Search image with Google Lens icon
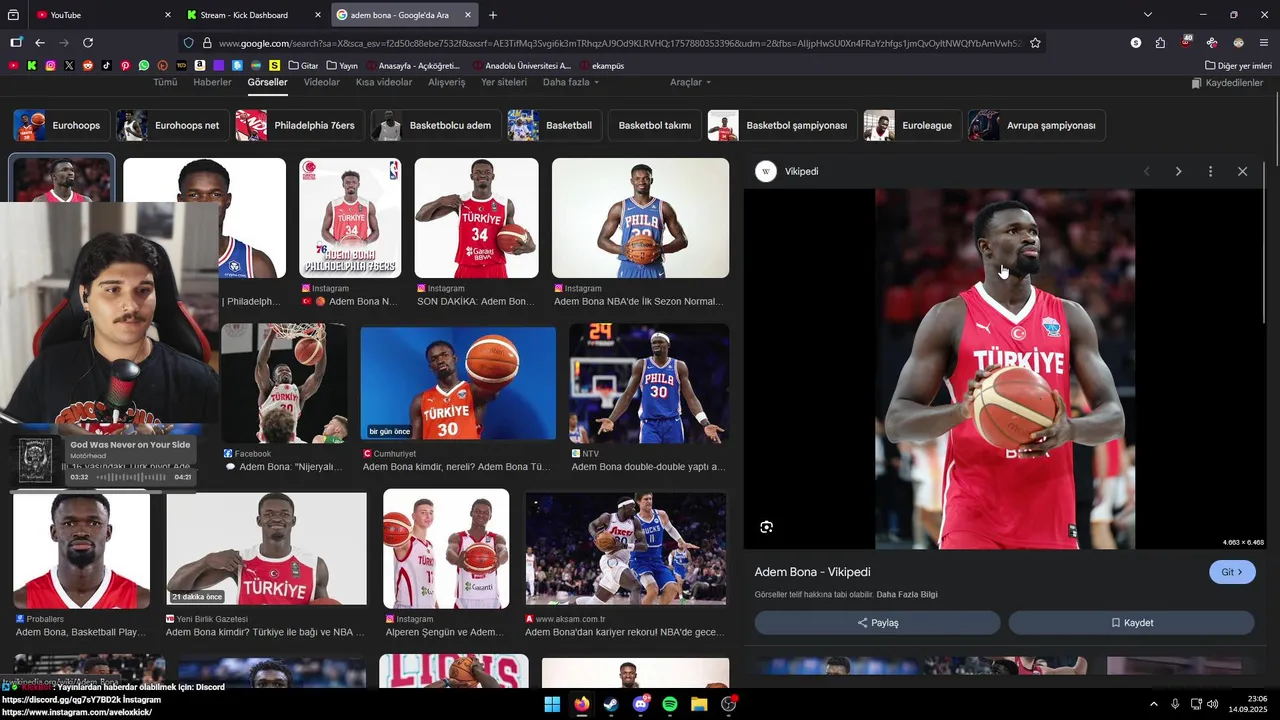 (766, 527)
